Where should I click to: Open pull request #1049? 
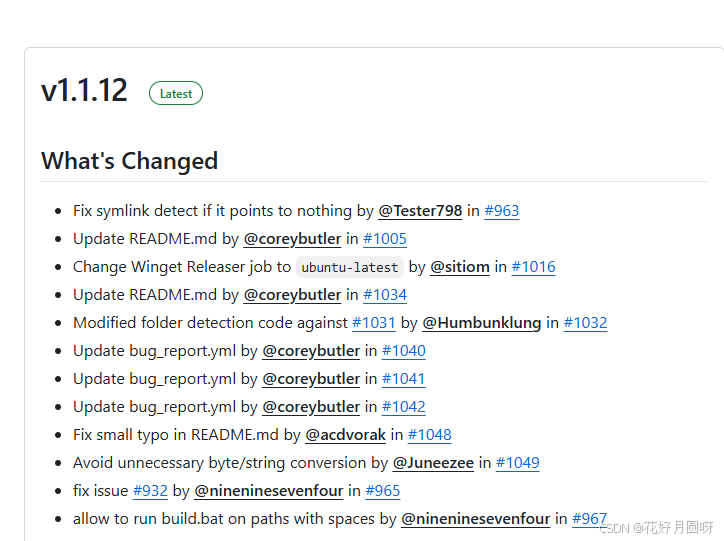tap(518, 463)
